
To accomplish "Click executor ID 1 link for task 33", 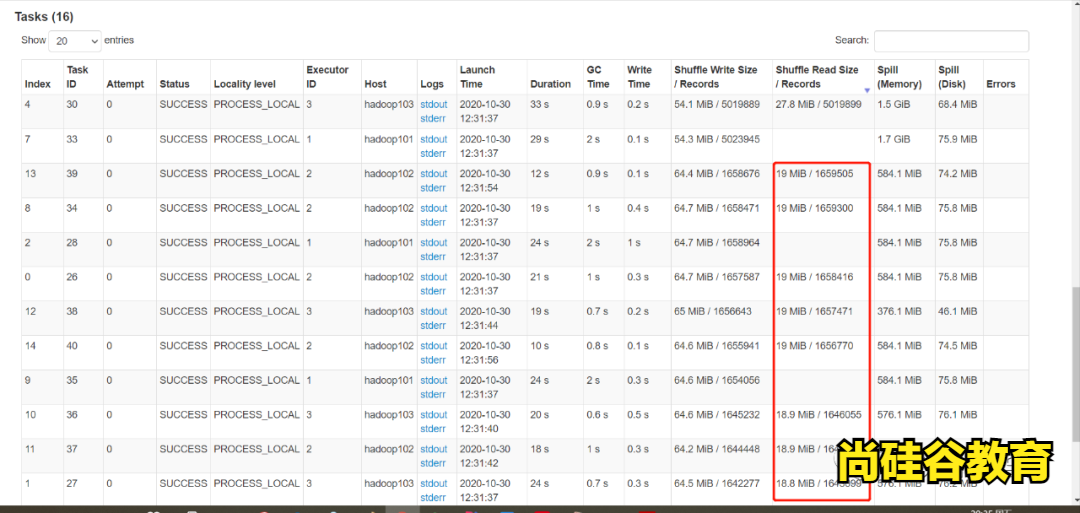I will click(309, 139).
